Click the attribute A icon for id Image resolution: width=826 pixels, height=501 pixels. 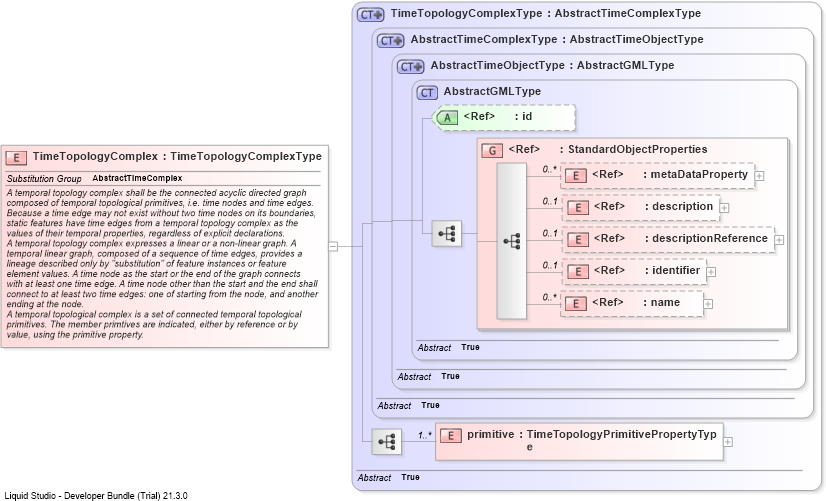pyautogui.click(x=447, y=117)
